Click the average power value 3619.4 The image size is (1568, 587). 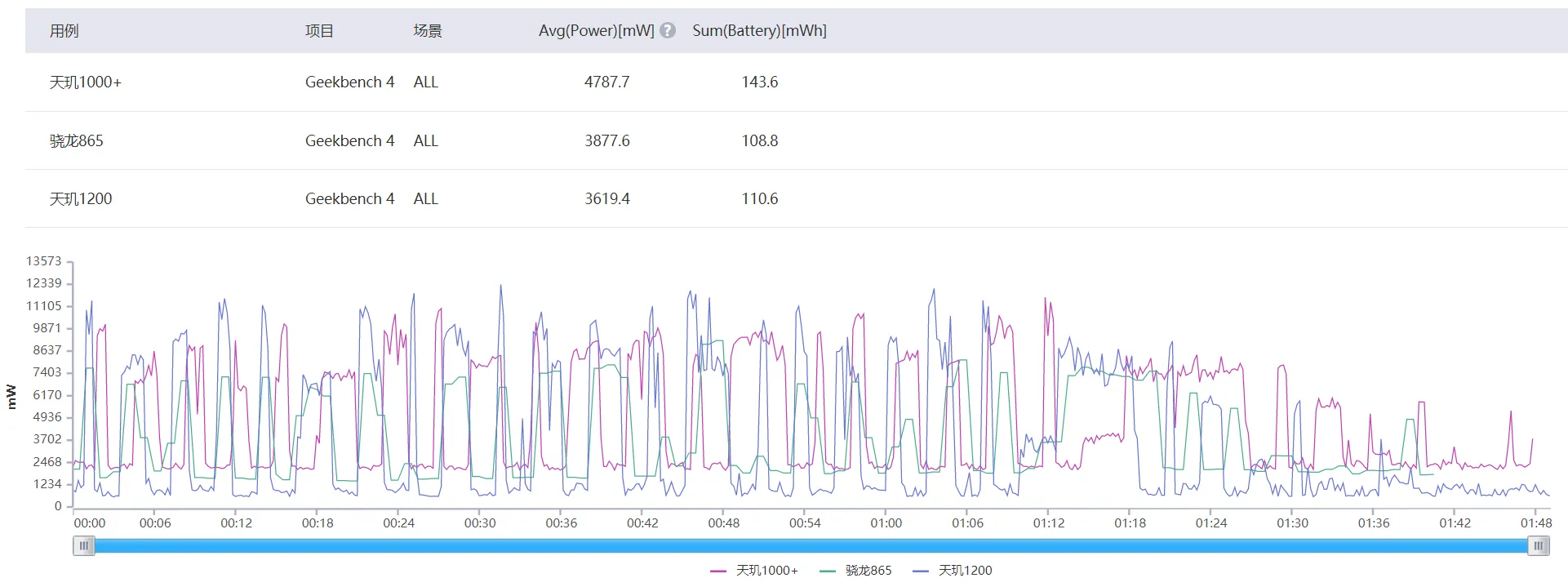(607, 198)
